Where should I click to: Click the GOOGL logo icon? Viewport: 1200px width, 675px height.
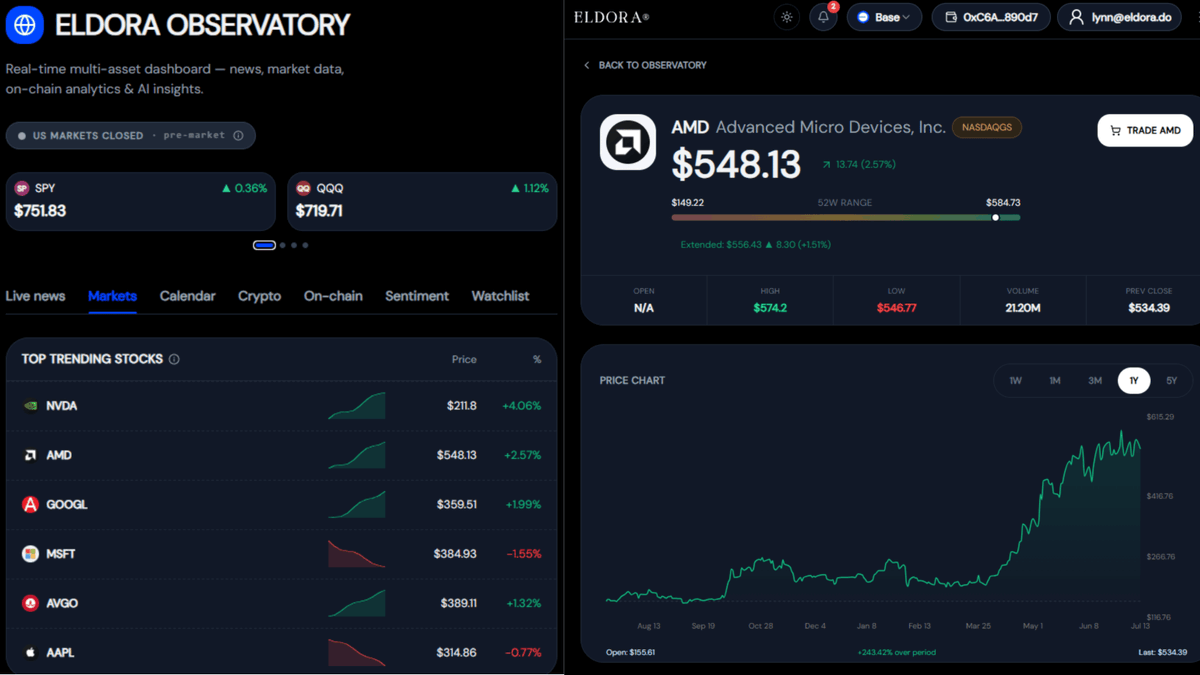30,504
